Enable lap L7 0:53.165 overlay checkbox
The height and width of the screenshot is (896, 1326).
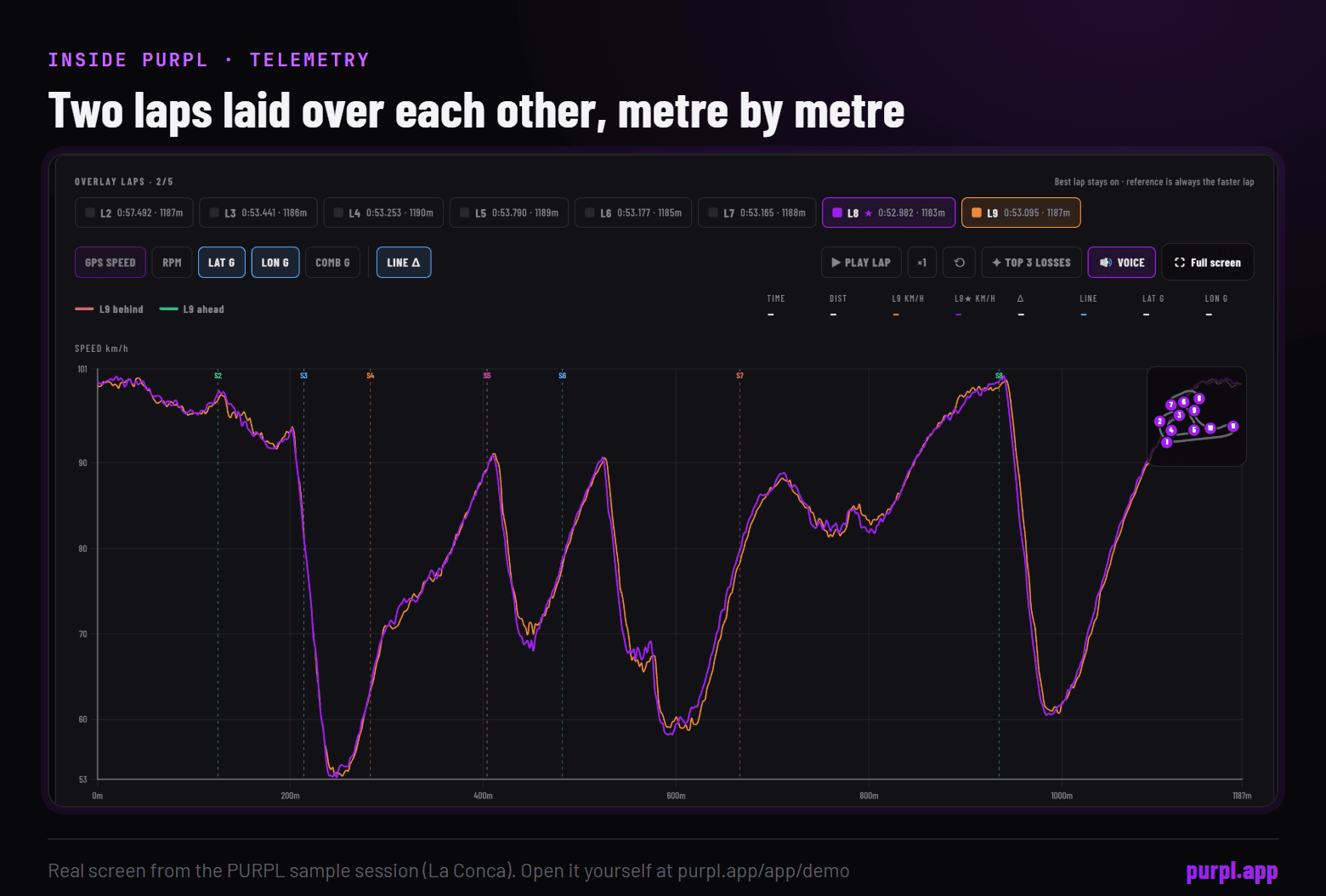pos(713,213)
